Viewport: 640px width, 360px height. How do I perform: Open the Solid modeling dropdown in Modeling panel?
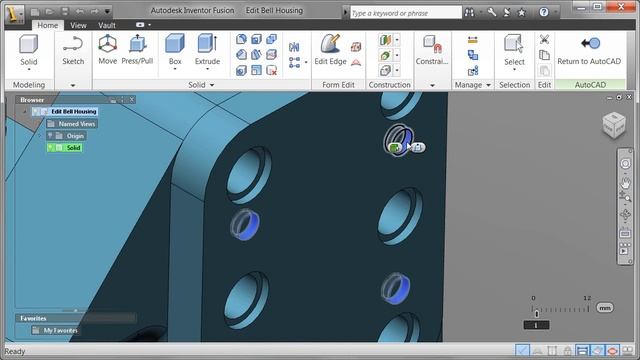pyautogui.click(x=29, y=70)
